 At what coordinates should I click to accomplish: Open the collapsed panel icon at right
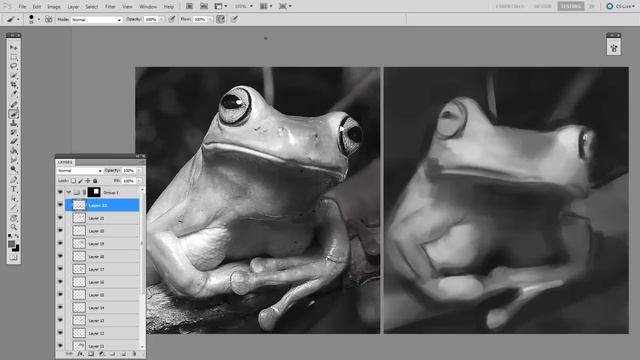pos(614,48)
